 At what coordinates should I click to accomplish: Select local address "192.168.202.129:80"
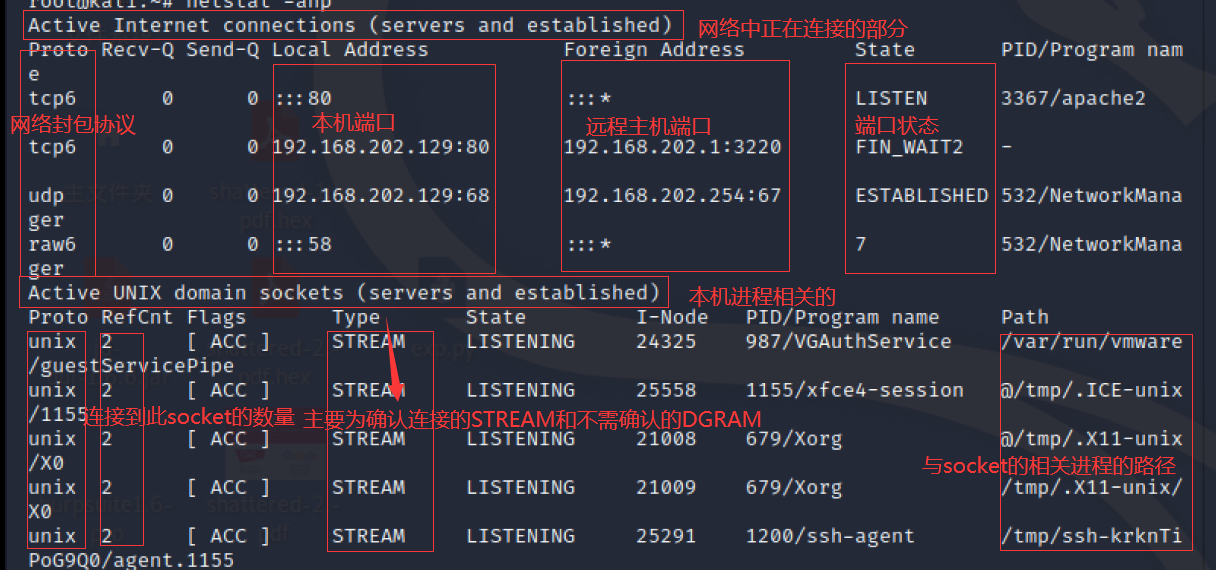point(381,147)
